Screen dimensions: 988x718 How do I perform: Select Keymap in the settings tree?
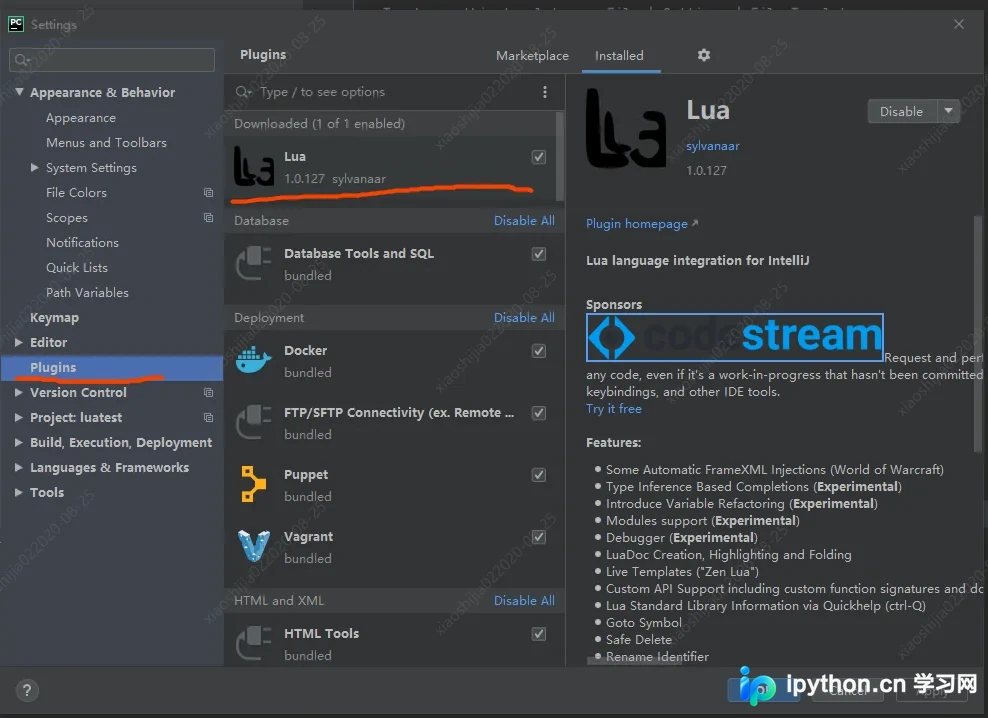(55, 318)
